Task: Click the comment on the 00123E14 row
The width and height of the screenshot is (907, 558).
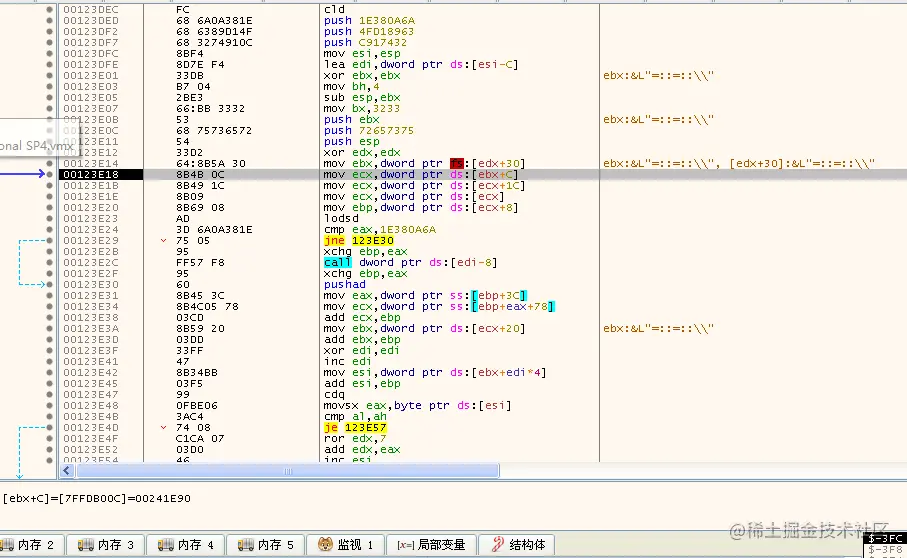Action: coord(739,164)
